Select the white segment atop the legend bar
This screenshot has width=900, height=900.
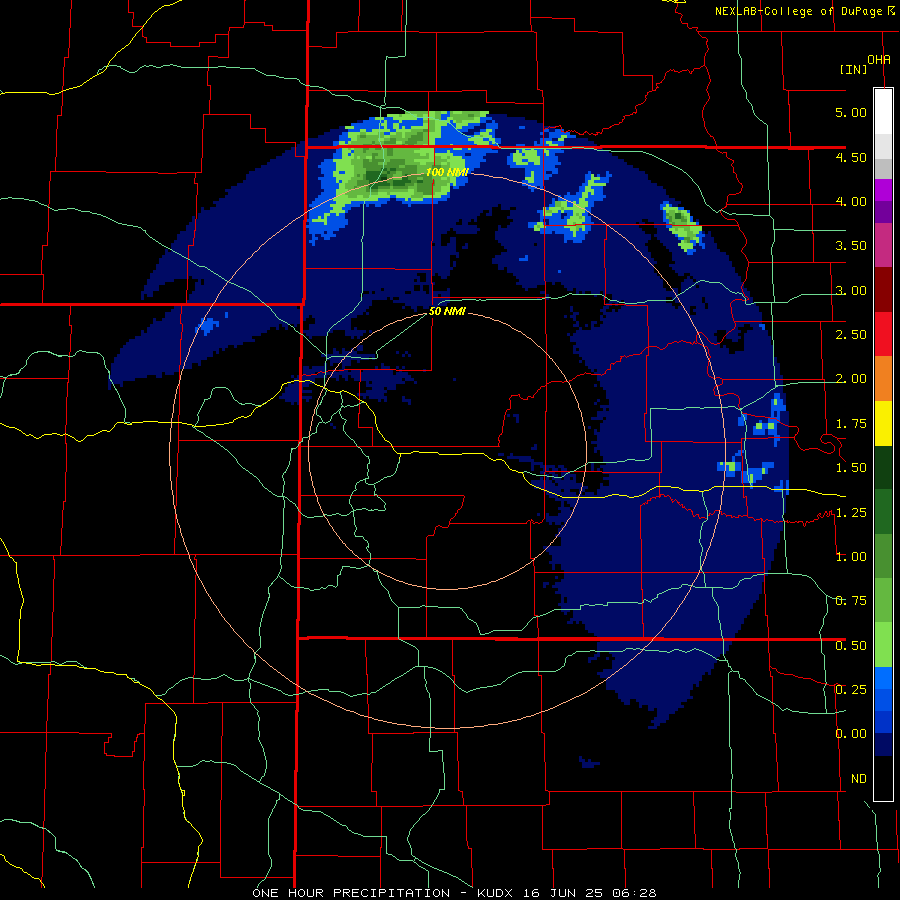tap(883, 111)
